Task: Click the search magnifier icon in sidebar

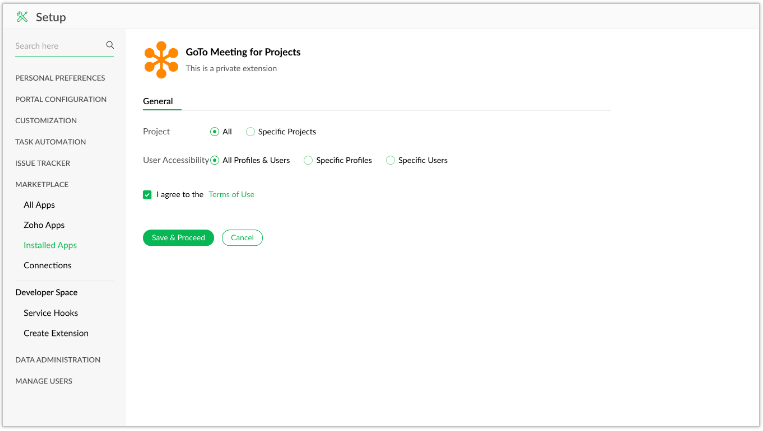Action: [x=110, y=45]
